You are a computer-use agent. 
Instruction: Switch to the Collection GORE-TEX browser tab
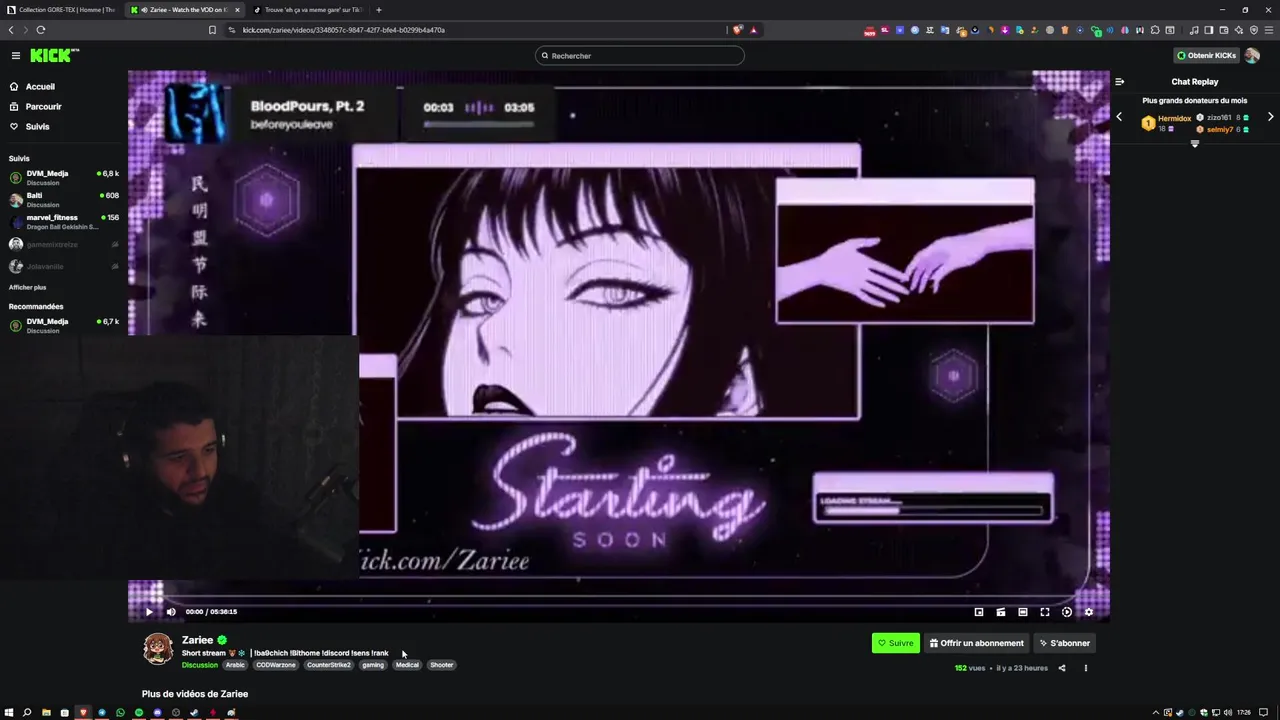(x=62, y=10)
